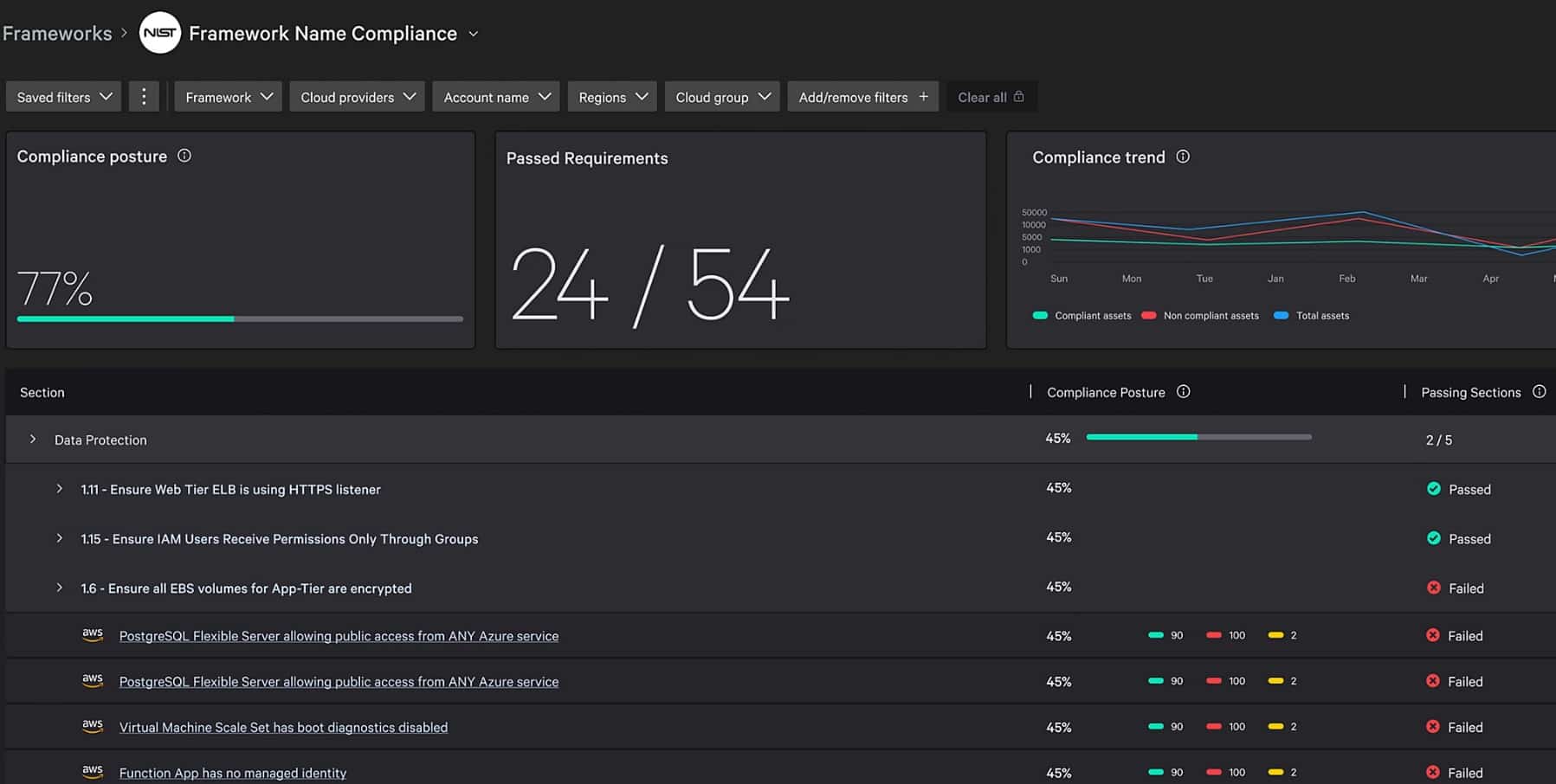Toggle the Compliant assets legend swatch

[1040, 316]
